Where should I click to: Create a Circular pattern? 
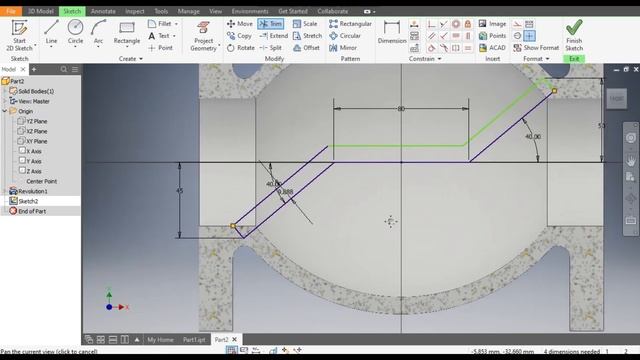(x=345, y=36)
